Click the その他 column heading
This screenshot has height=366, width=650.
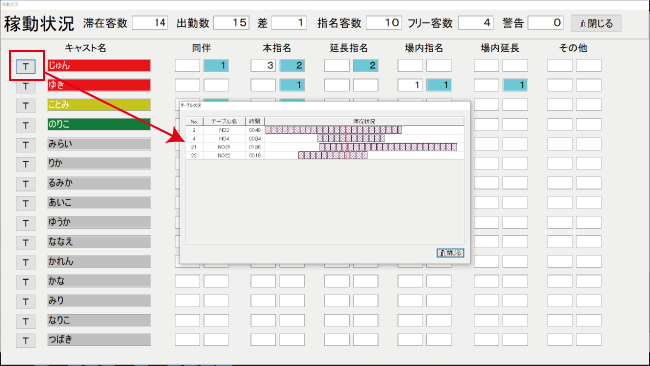[573, 48]
